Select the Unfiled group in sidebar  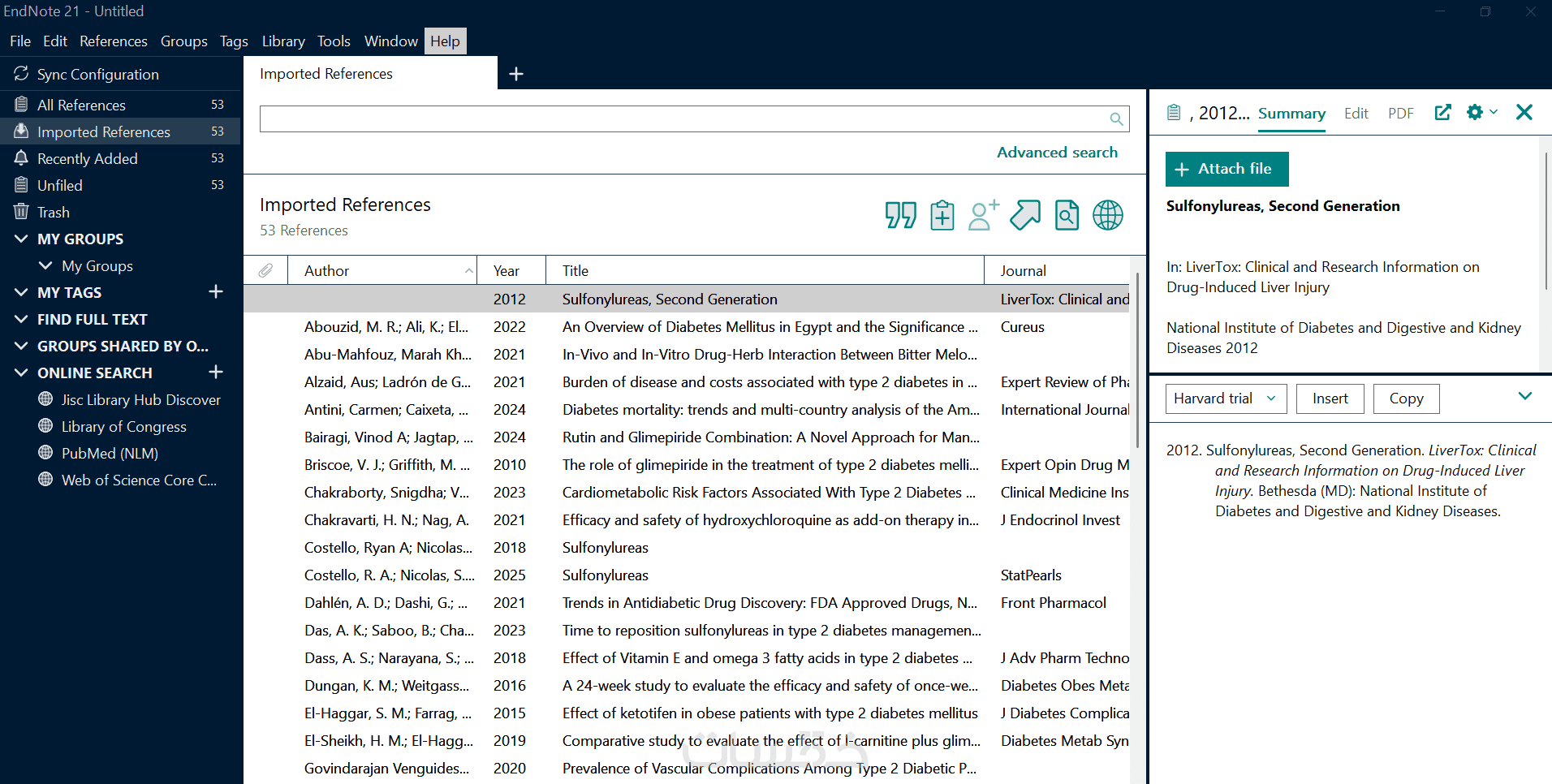[120, 185]
